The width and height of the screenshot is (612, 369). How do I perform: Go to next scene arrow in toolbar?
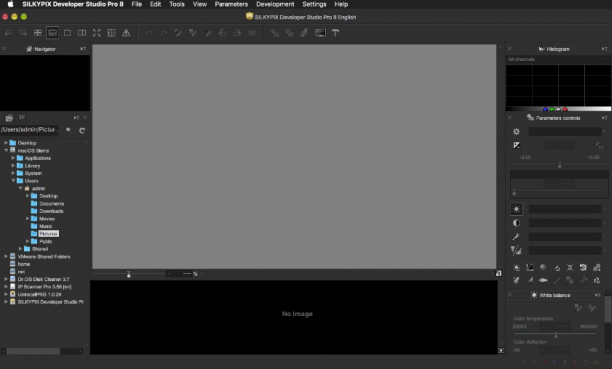[23, 33]
